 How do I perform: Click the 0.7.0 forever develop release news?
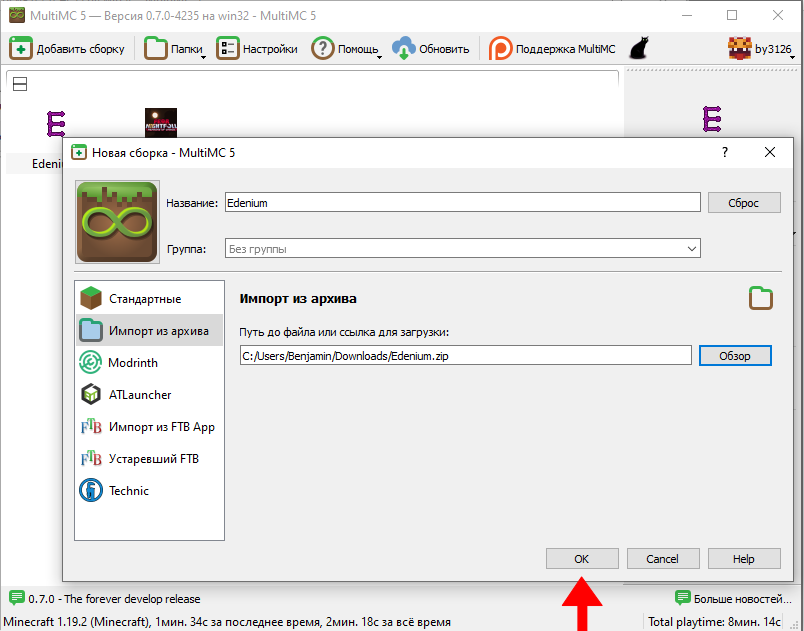(114, 599)
